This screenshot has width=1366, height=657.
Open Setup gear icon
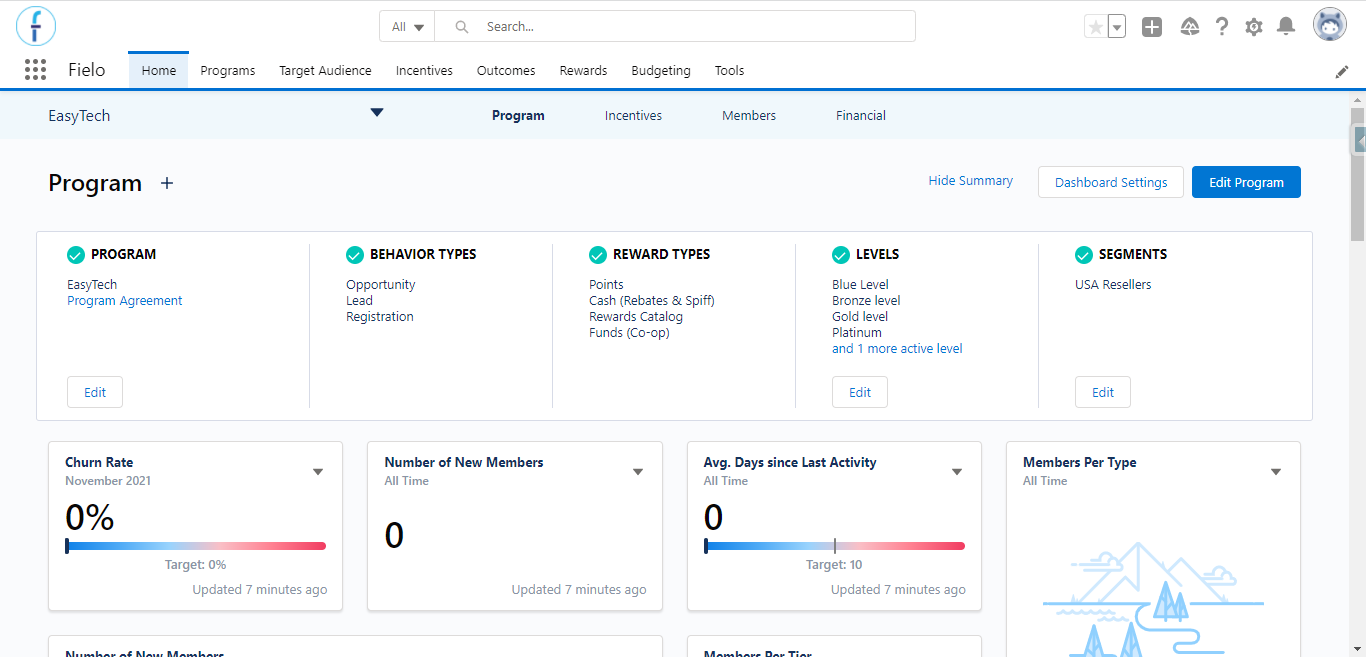click(x=1254, y=27)
